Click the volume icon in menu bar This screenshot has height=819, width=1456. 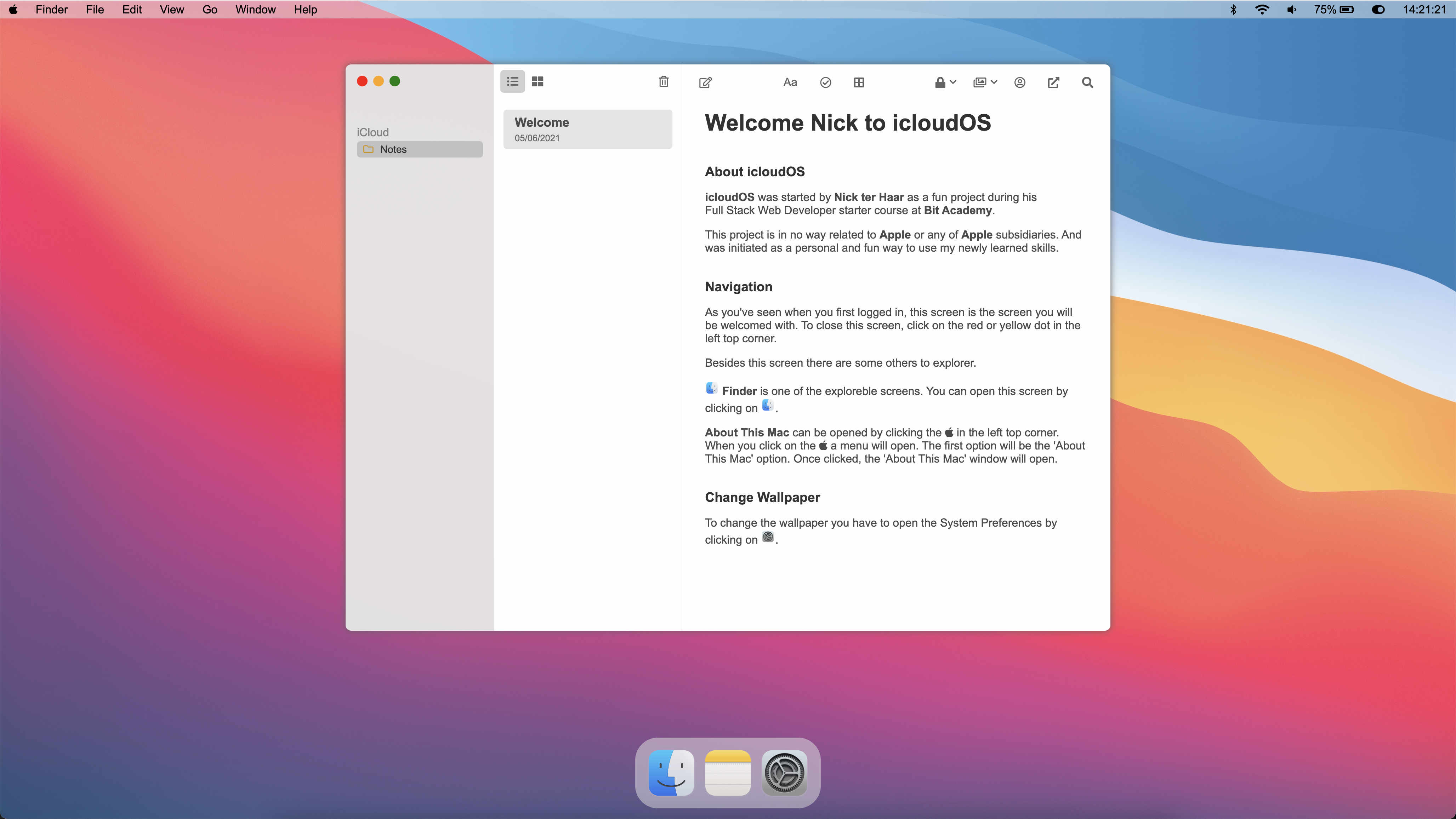[1291, 10]
